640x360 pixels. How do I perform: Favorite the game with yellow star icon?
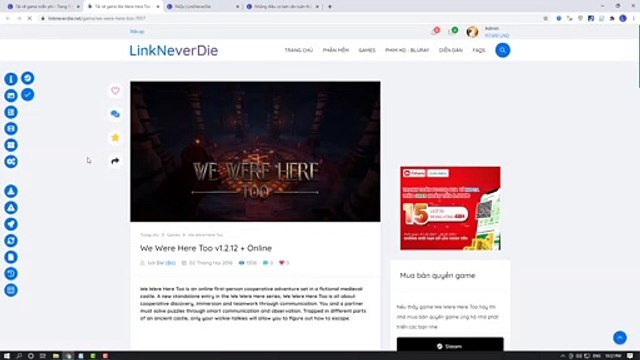click(115, 138)
